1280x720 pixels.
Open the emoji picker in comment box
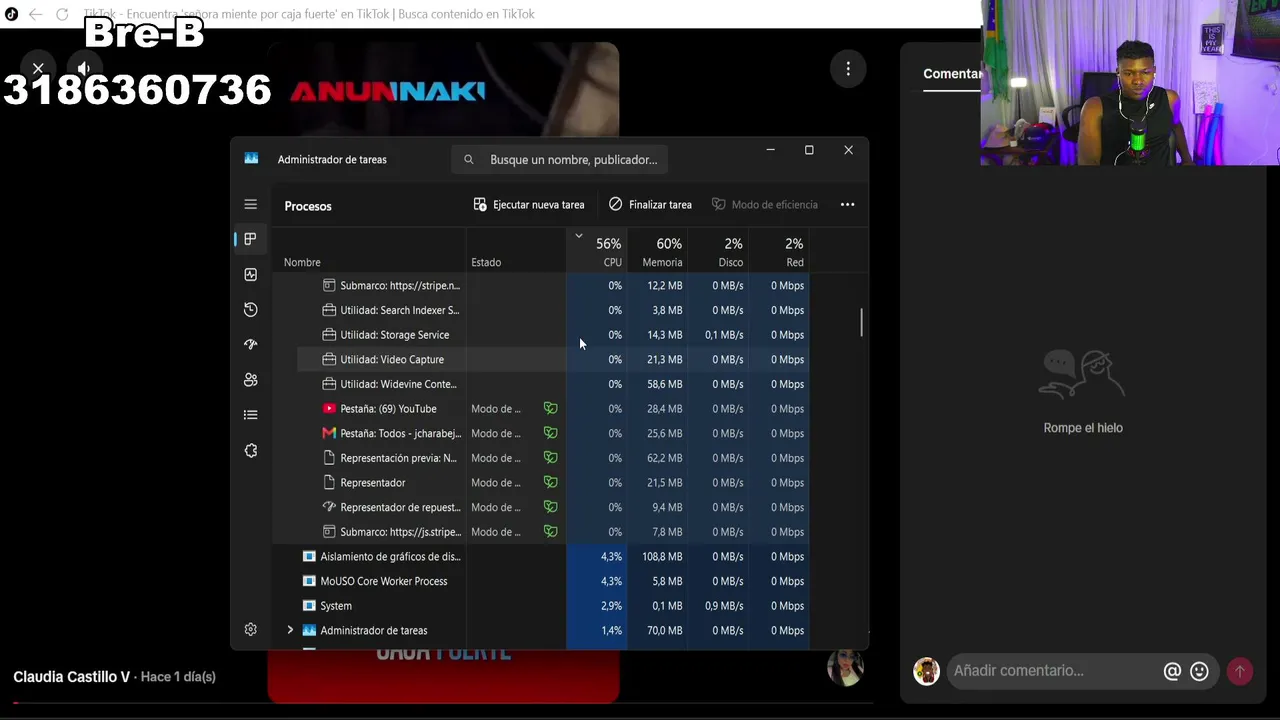[x=1199, y=671]
